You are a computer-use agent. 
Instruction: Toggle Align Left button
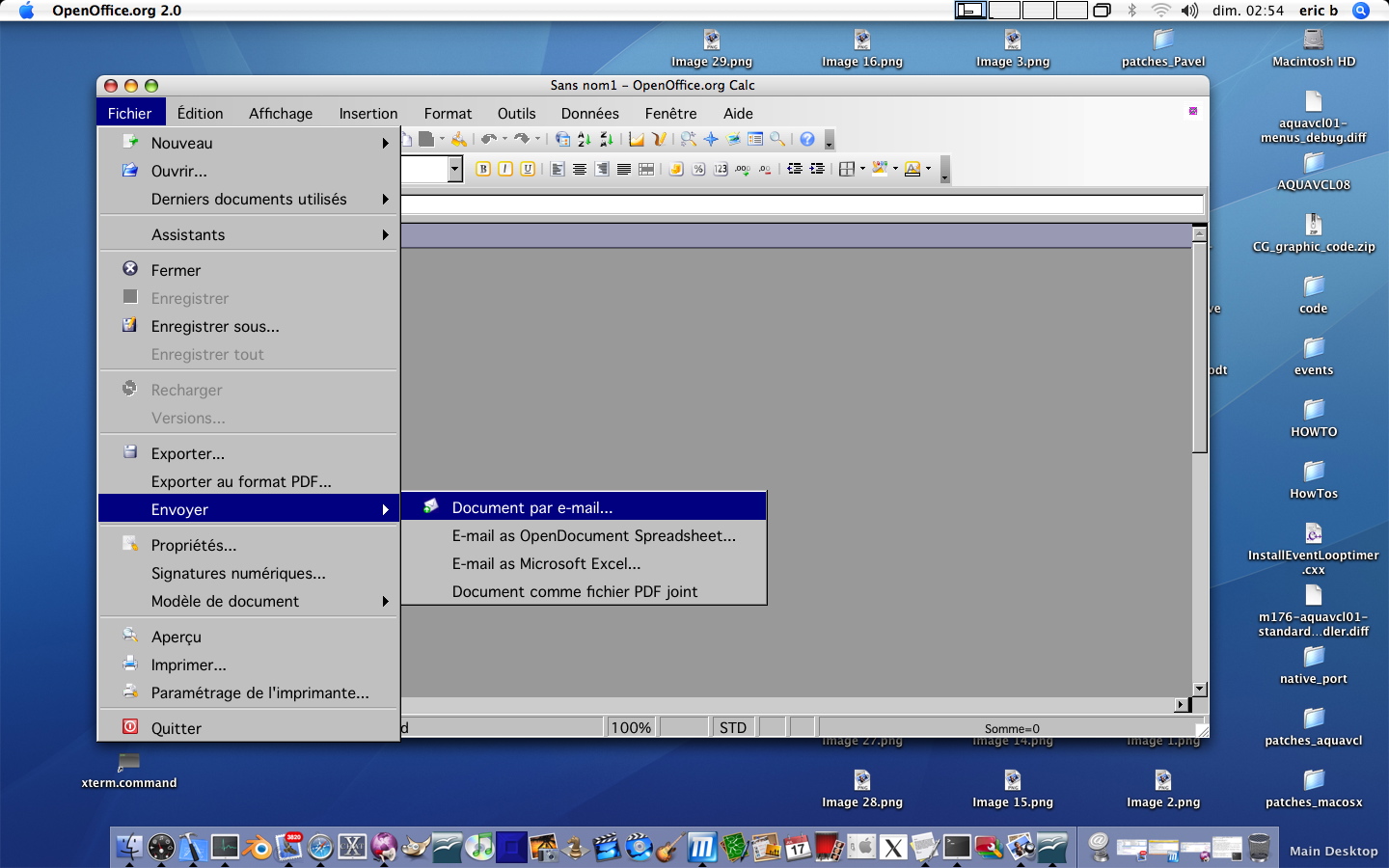558,169
